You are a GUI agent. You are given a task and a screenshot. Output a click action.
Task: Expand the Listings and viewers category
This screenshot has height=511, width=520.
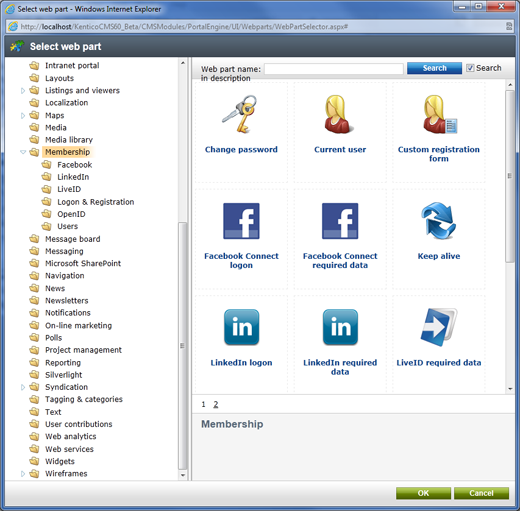[x=23, y=91]
